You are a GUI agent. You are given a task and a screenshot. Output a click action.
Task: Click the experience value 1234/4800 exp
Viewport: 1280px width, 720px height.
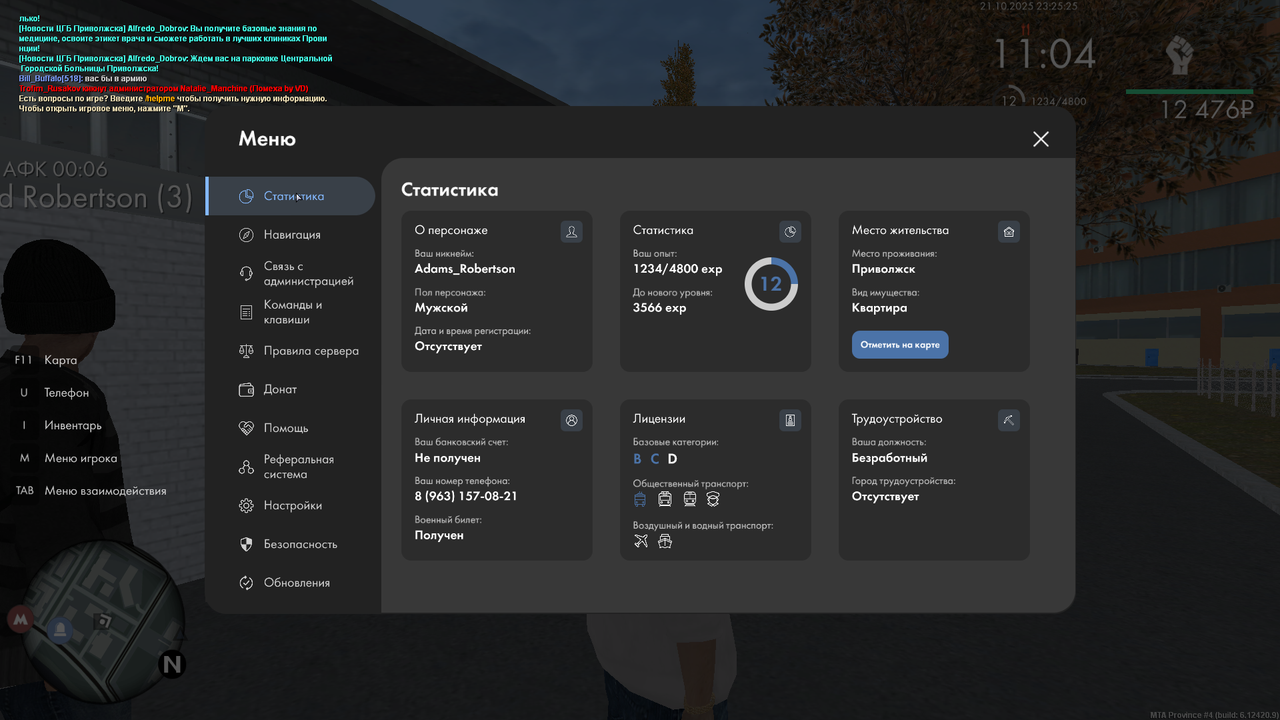point(678,269)
